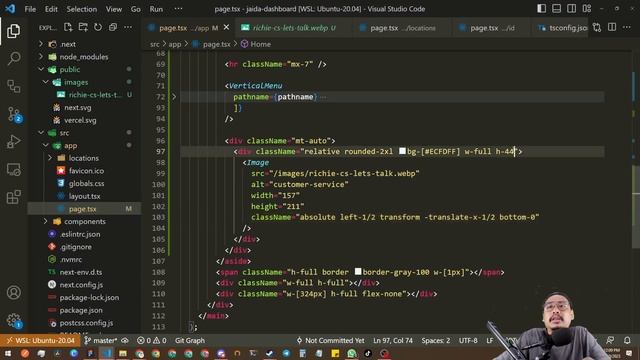Toggle the secondary sidebar visibility
640x360 pixels.
click(571, 9)
